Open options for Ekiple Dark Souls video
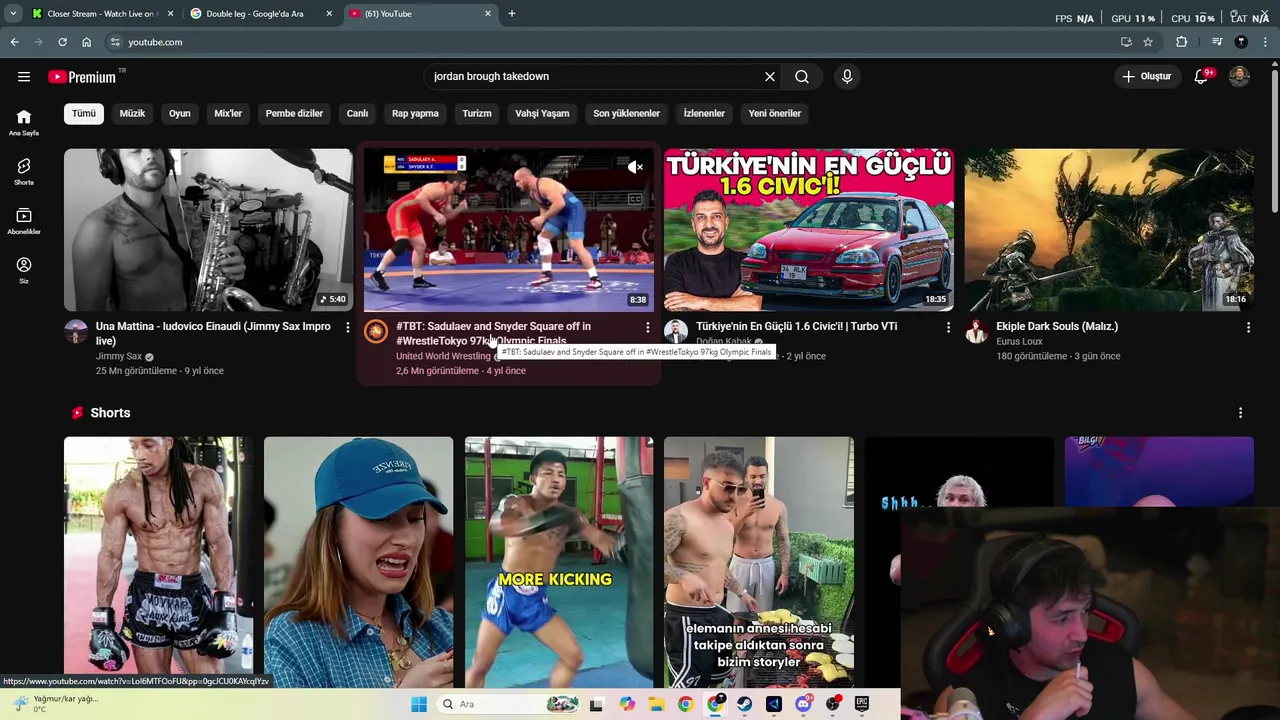The width and height of the screenshot is (1280, 720). click(1248, 327)
